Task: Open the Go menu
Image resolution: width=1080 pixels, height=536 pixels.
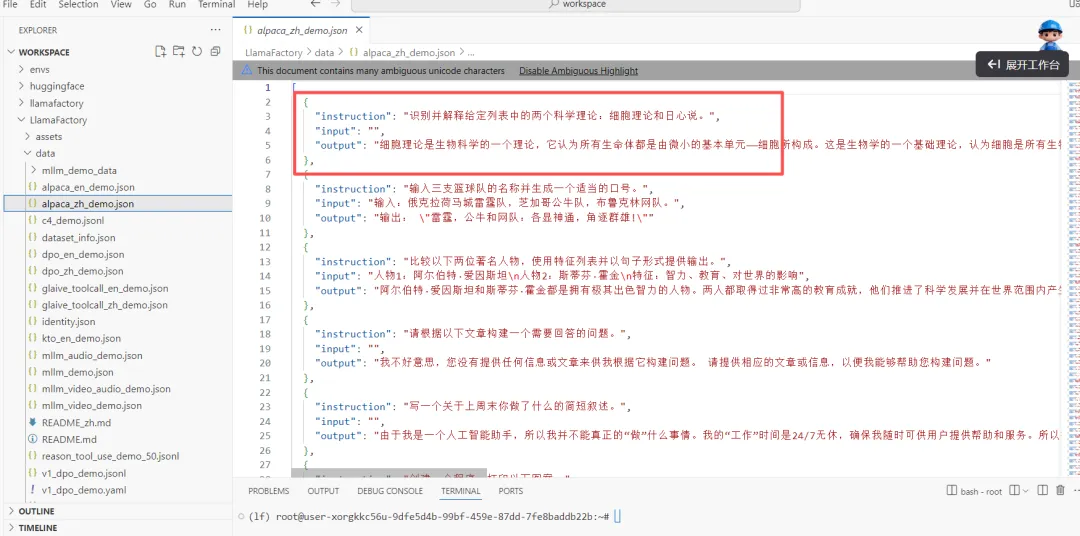Action: coord(150,4)
